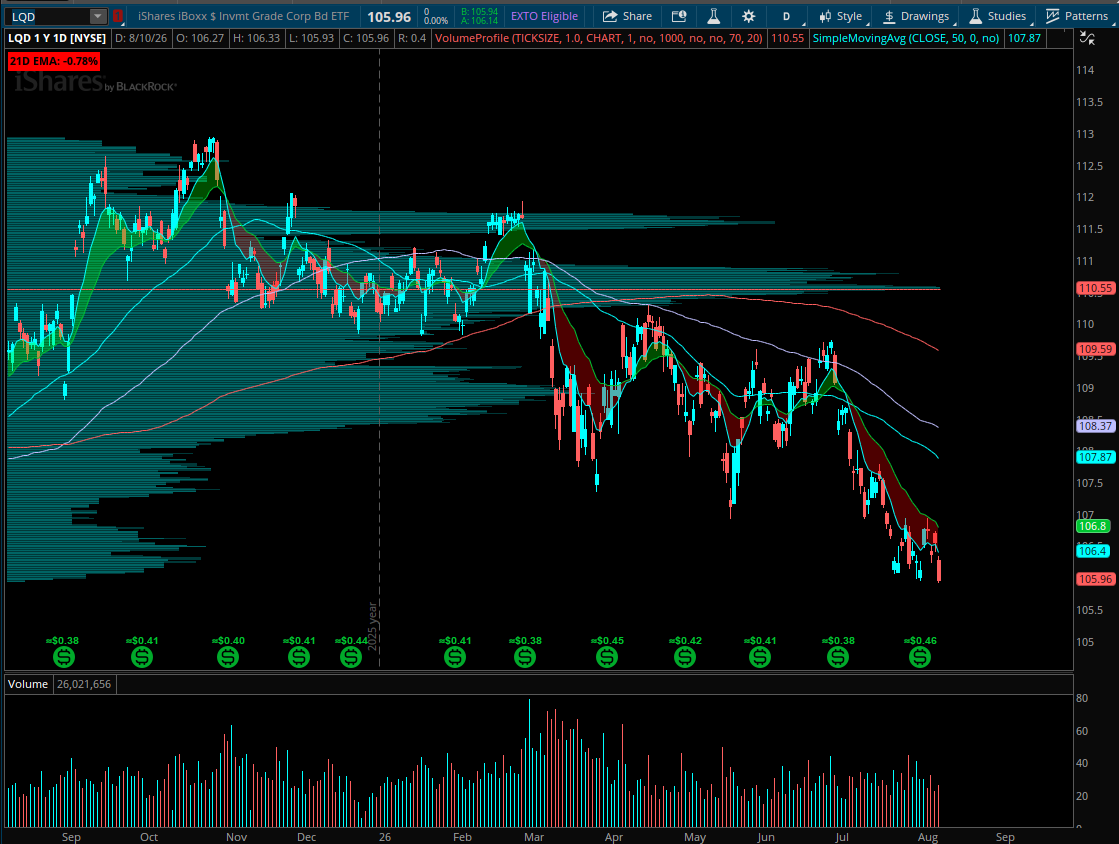Click the L: 105.93 low value

click(x=311, y=38)
